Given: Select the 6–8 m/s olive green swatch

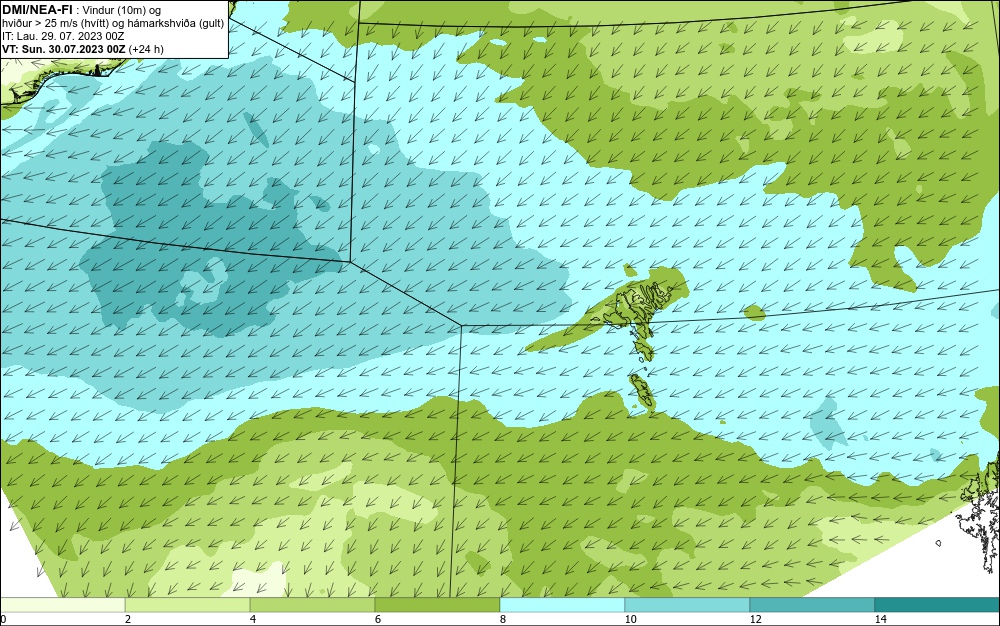Looking at the screenshot, I should [x=438, y=605].
